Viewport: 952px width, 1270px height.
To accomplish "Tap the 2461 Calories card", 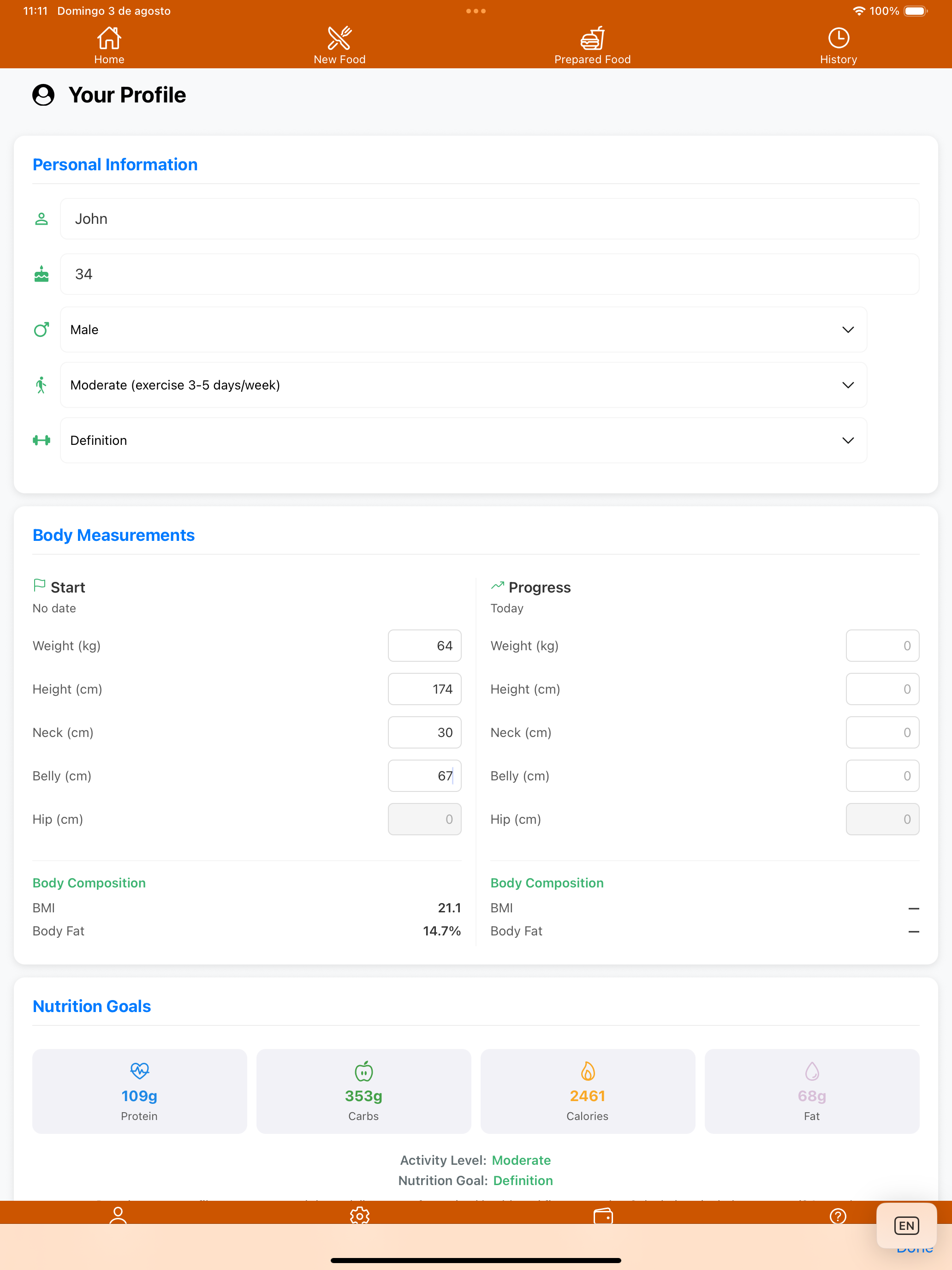I will point(588,1091).
